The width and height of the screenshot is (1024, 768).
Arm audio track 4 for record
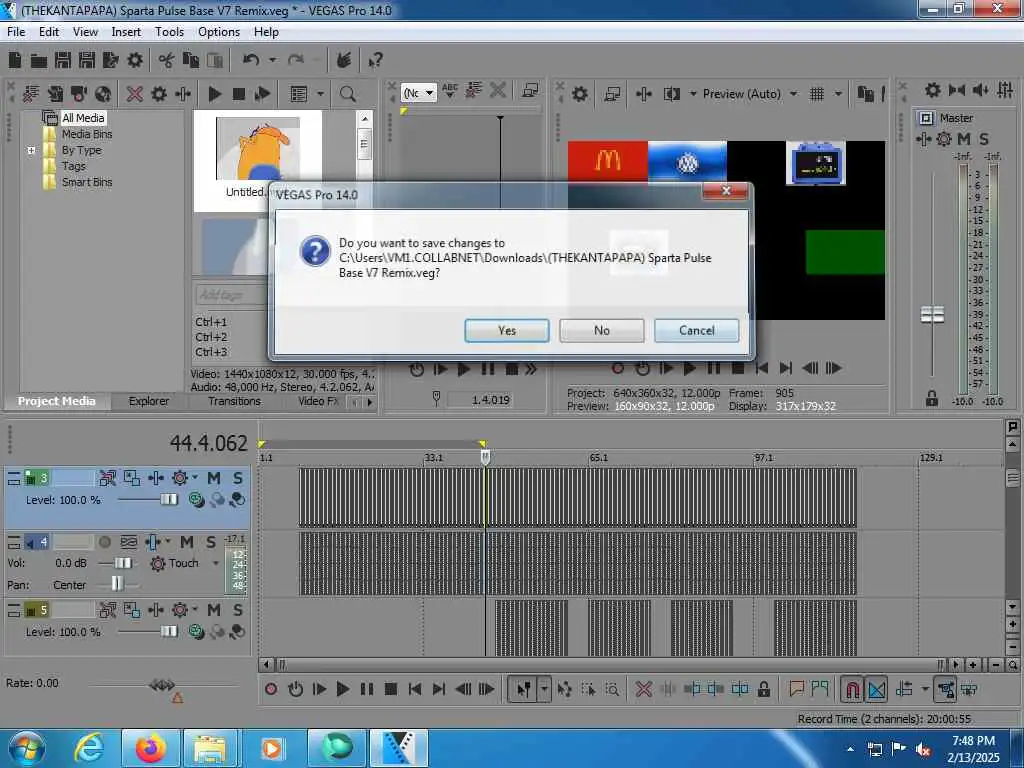(x=104, y=542)
